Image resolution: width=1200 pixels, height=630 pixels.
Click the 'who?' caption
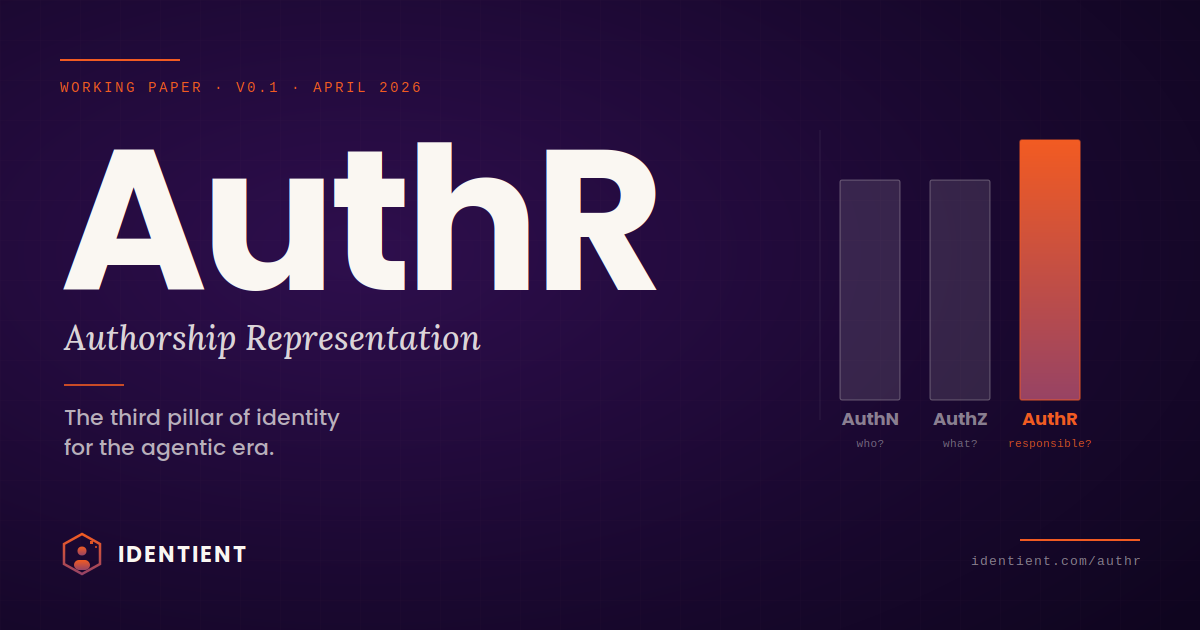(870, 443)
